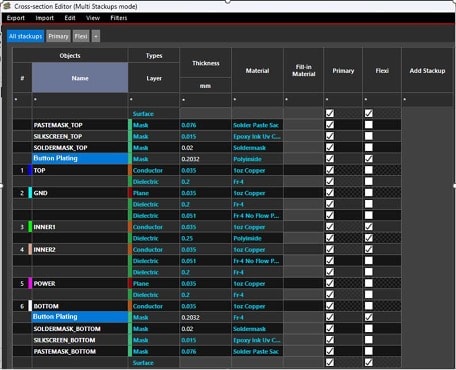Click the Layer type filter field
456x370 pixels.
[x=154, y=99]
